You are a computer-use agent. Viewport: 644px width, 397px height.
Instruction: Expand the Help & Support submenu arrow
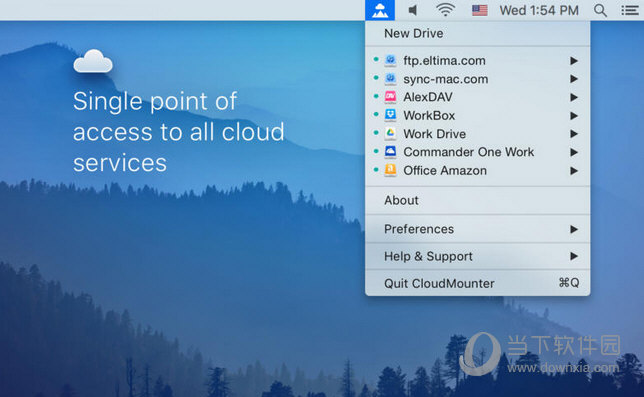coord(574,256)
